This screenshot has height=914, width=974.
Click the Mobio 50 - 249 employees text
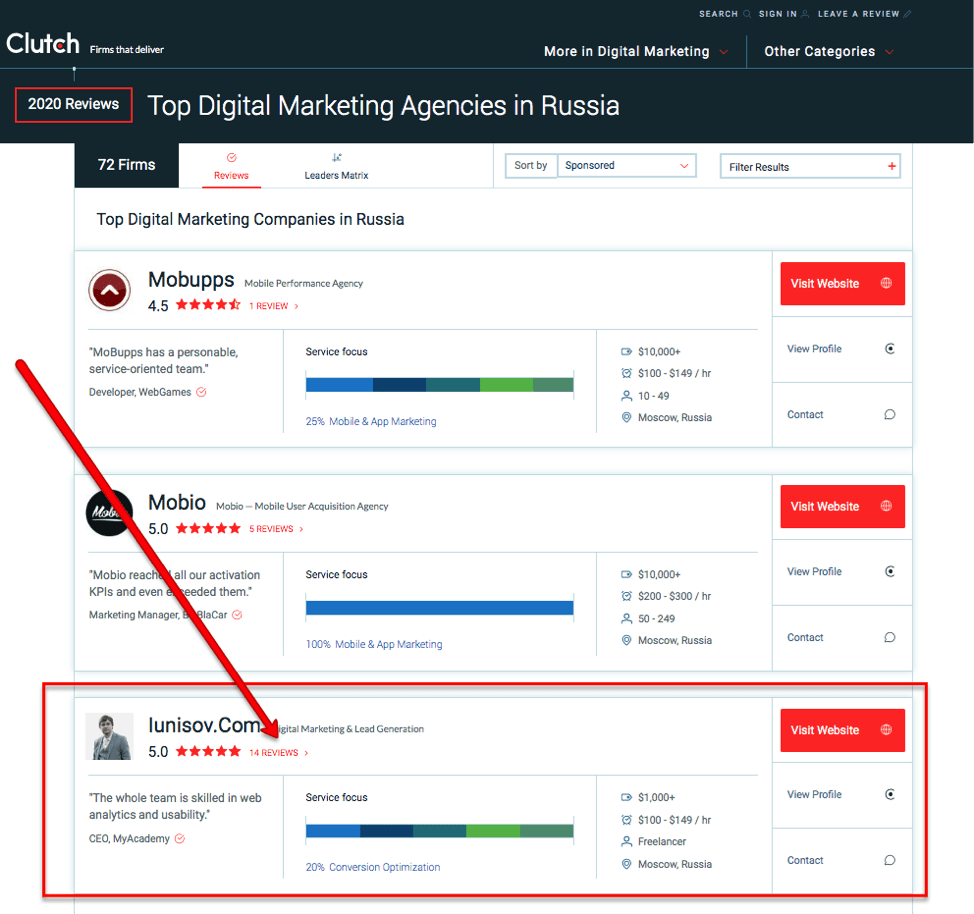(657, 619)
